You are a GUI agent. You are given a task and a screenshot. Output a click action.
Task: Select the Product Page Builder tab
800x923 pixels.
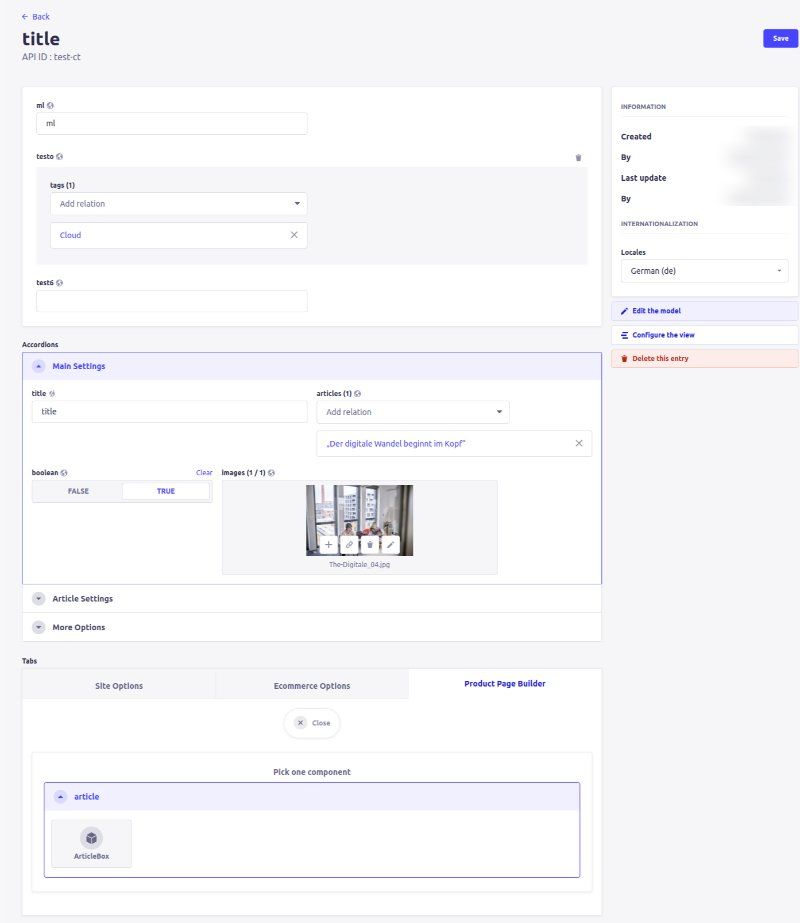(505, 683)
